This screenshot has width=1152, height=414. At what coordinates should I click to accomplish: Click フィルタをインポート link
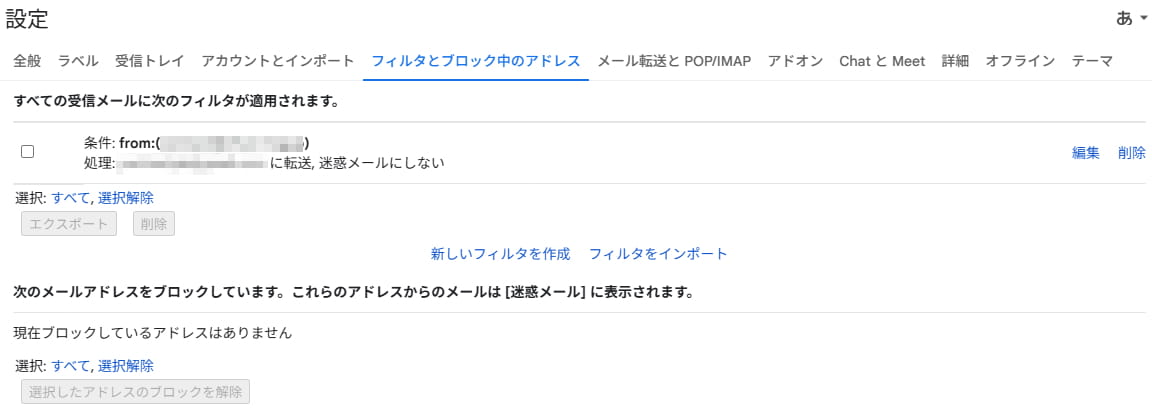pos(658,254)
